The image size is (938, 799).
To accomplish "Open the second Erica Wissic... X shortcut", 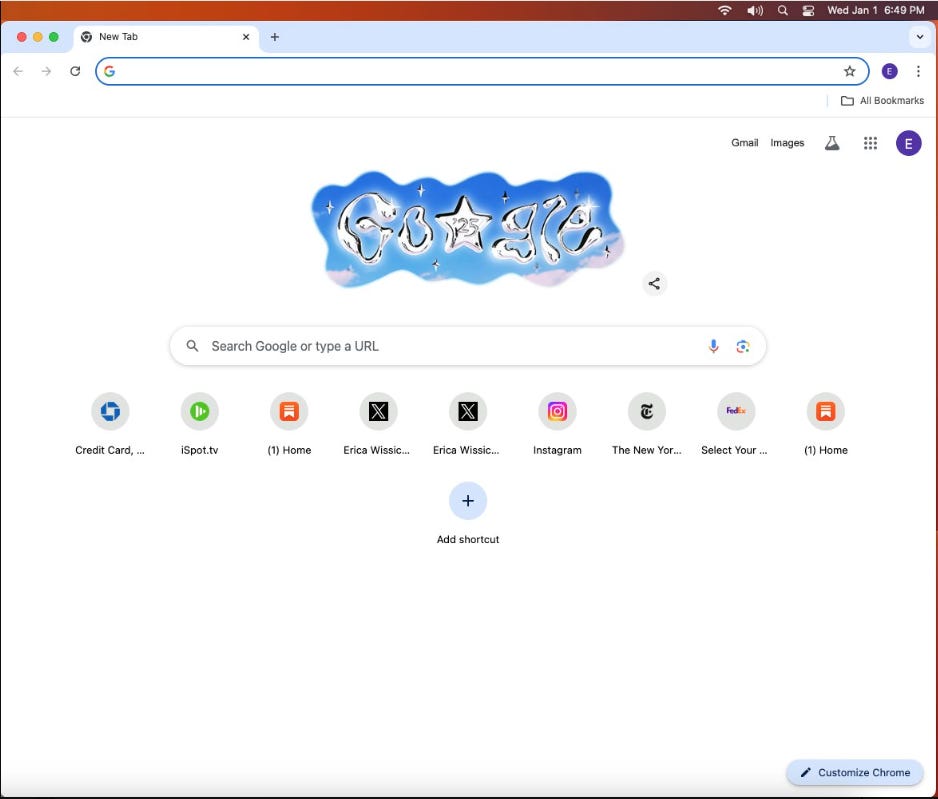I will [x=468, y=425].
